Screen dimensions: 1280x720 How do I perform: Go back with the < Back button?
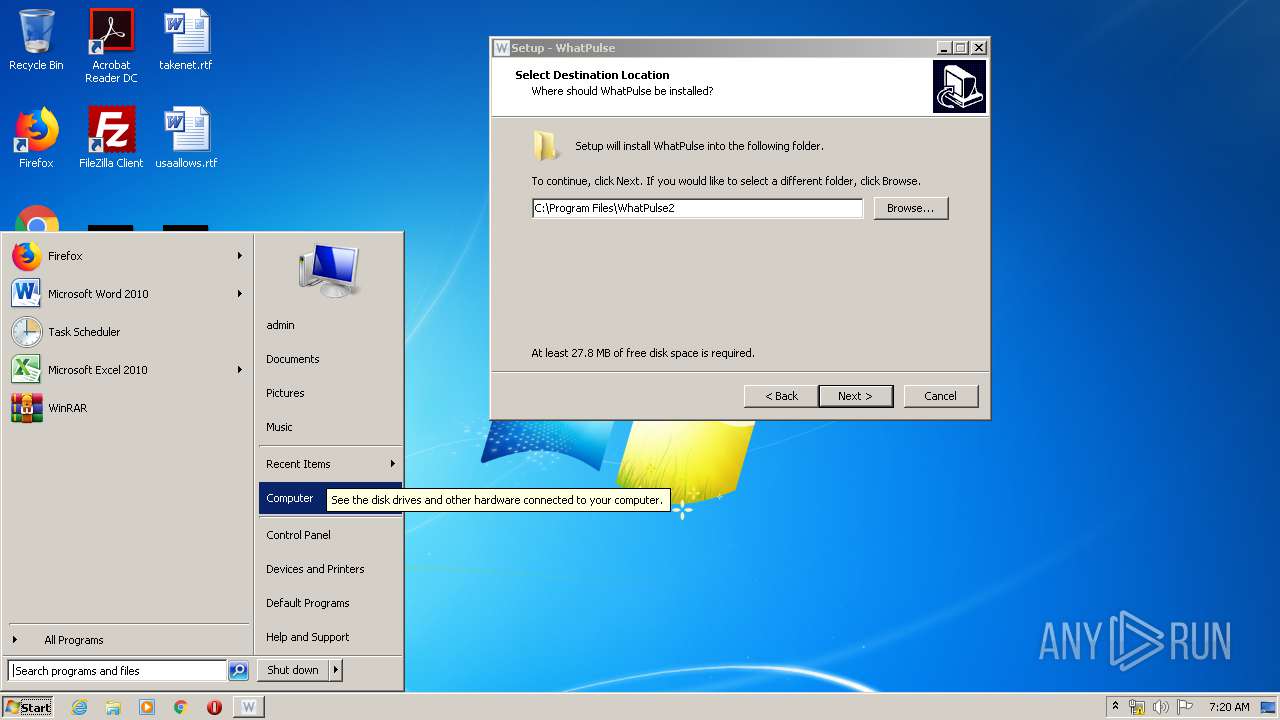point(781,396)
